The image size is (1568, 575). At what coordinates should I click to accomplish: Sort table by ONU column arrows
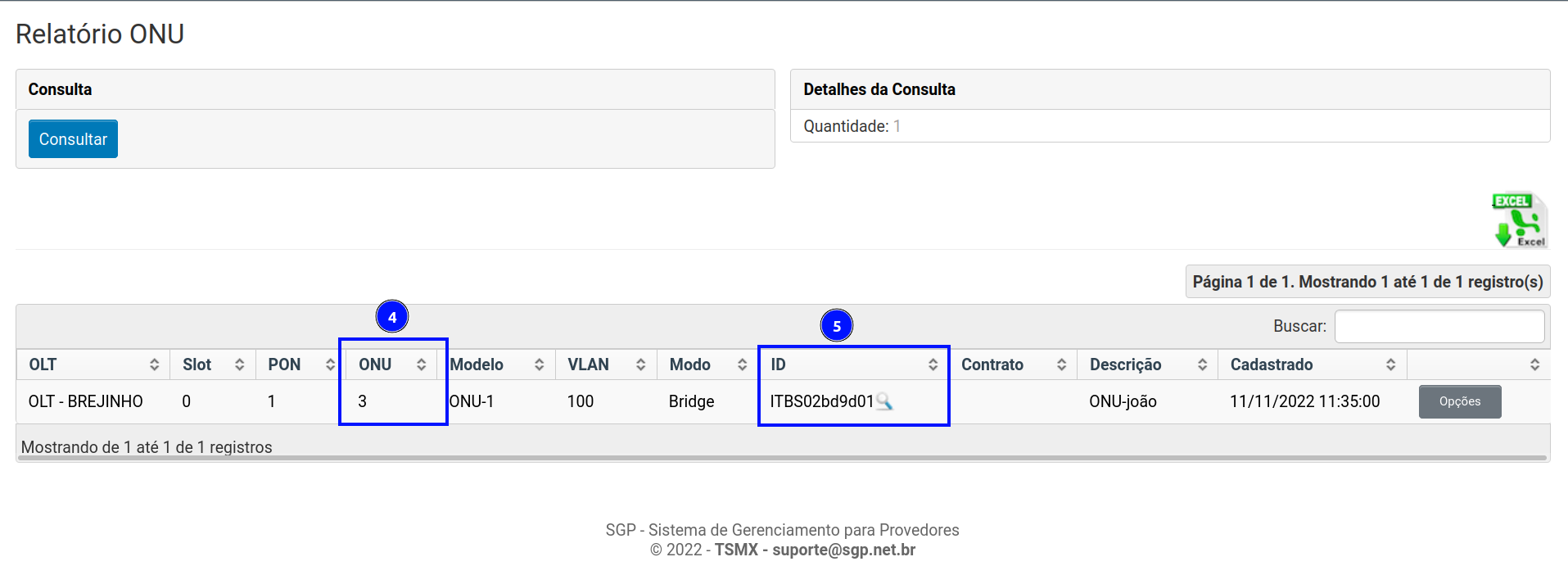tap(421, 364)
